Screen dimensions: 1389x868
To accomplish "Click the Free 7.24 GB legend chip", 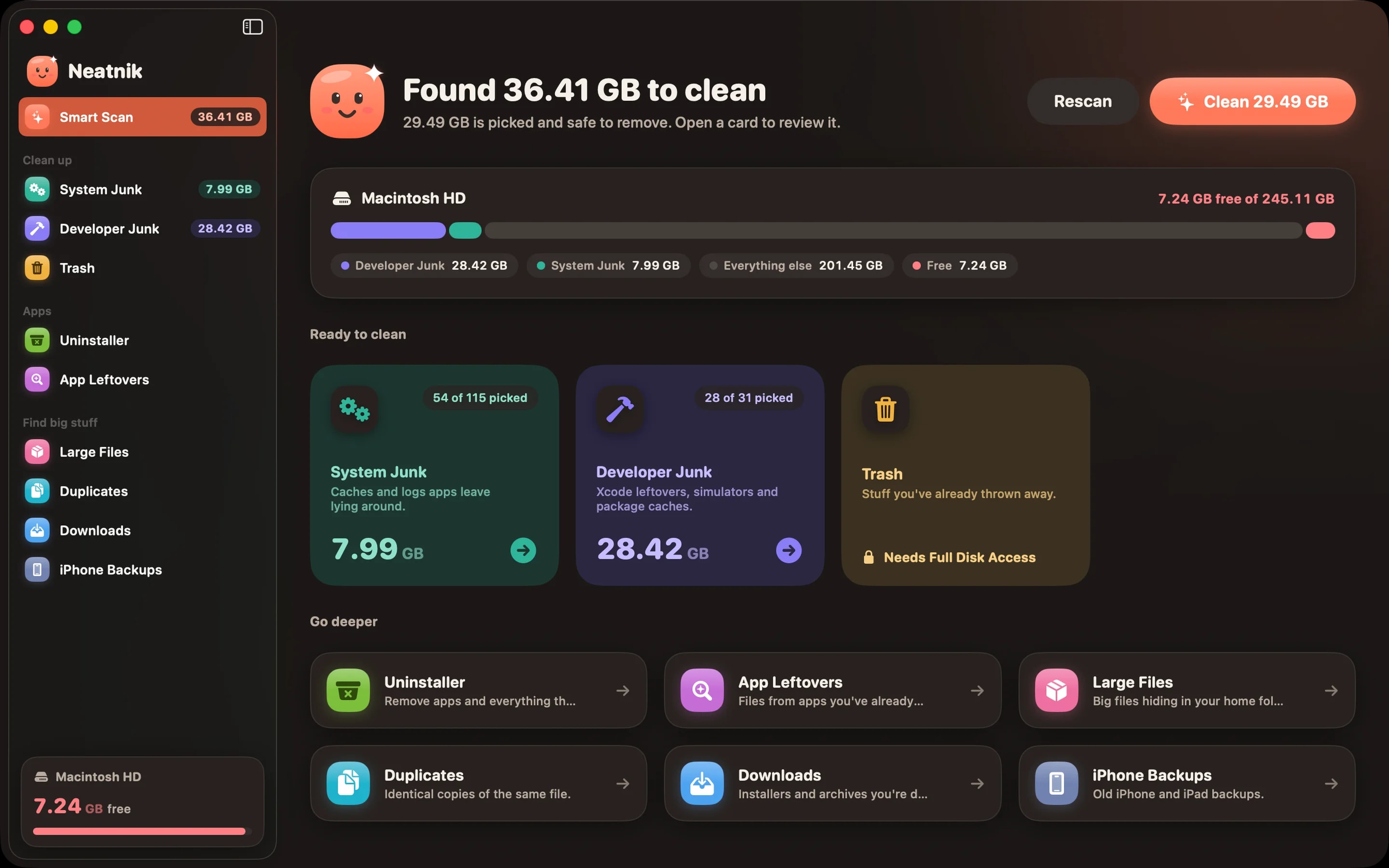I will point(960,266).
